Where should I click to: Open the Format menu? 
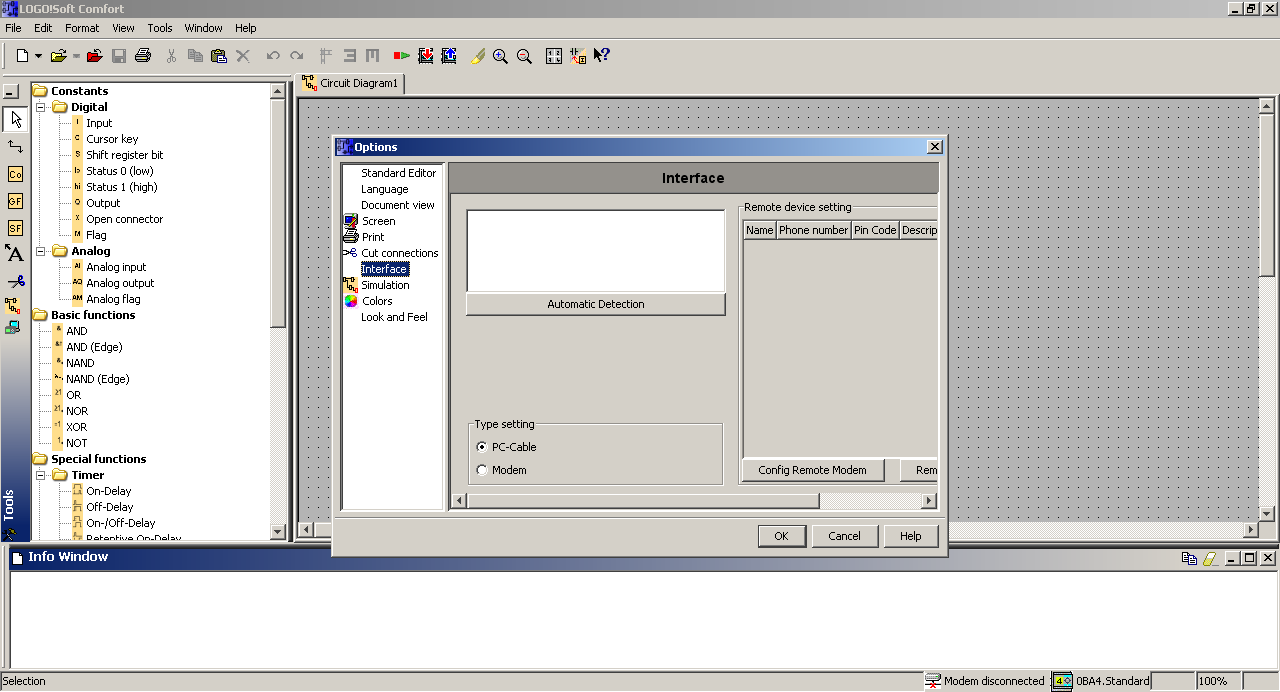point(82,28)
